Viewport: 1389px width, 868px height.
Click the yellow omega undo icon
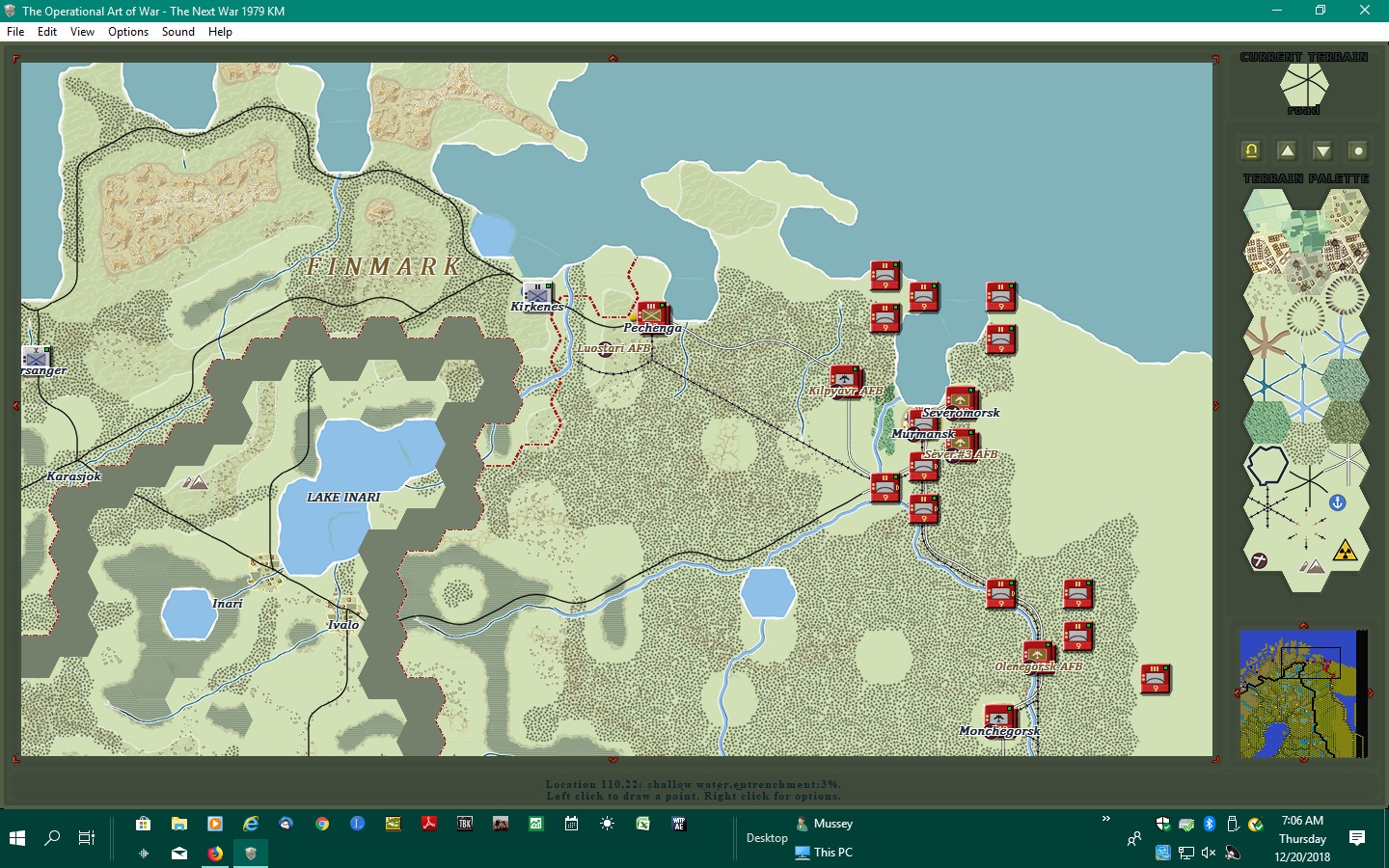(x=1251, y=150)
